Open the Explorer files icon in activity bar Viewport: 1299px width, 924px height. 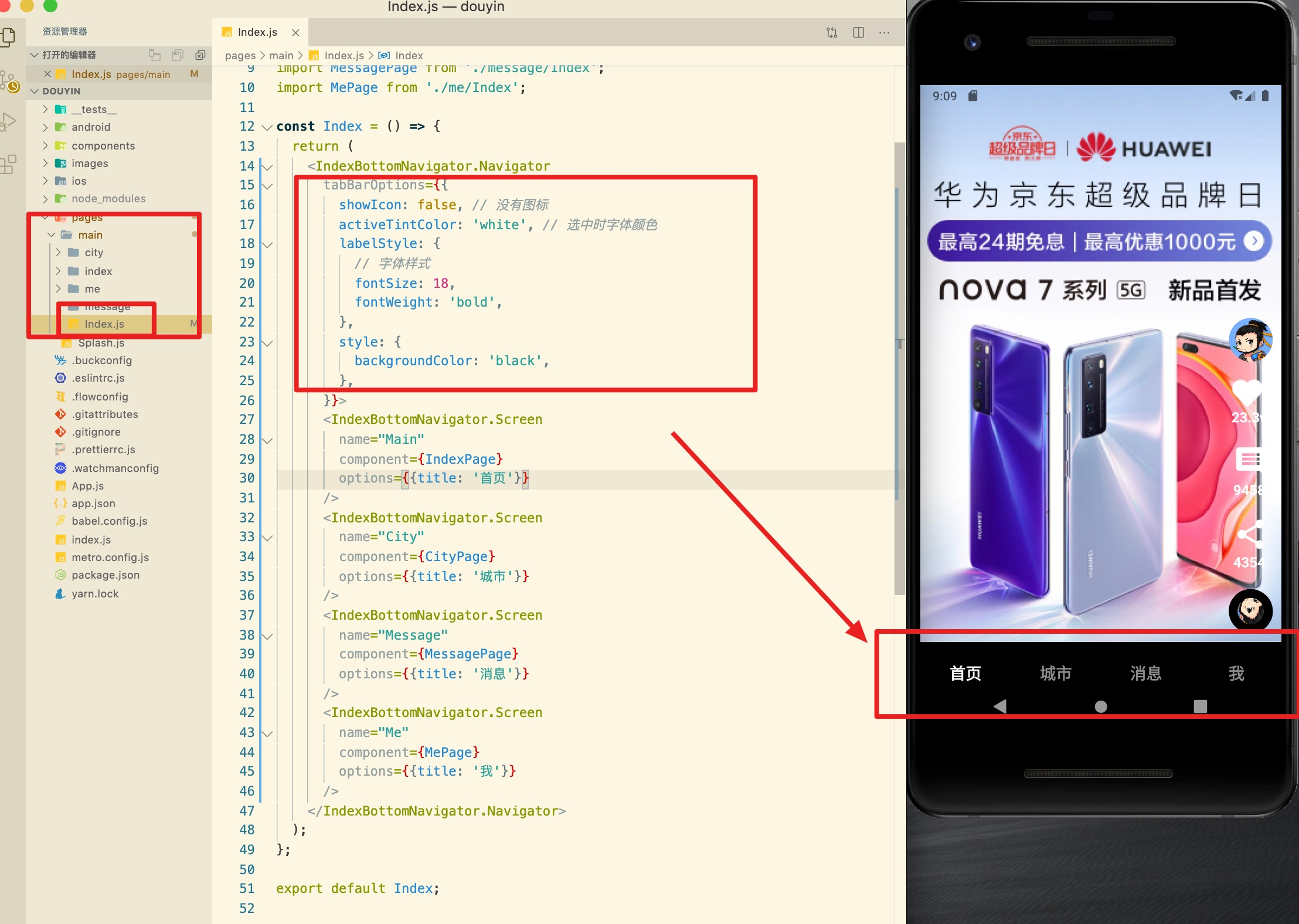(x=8, y=37)
